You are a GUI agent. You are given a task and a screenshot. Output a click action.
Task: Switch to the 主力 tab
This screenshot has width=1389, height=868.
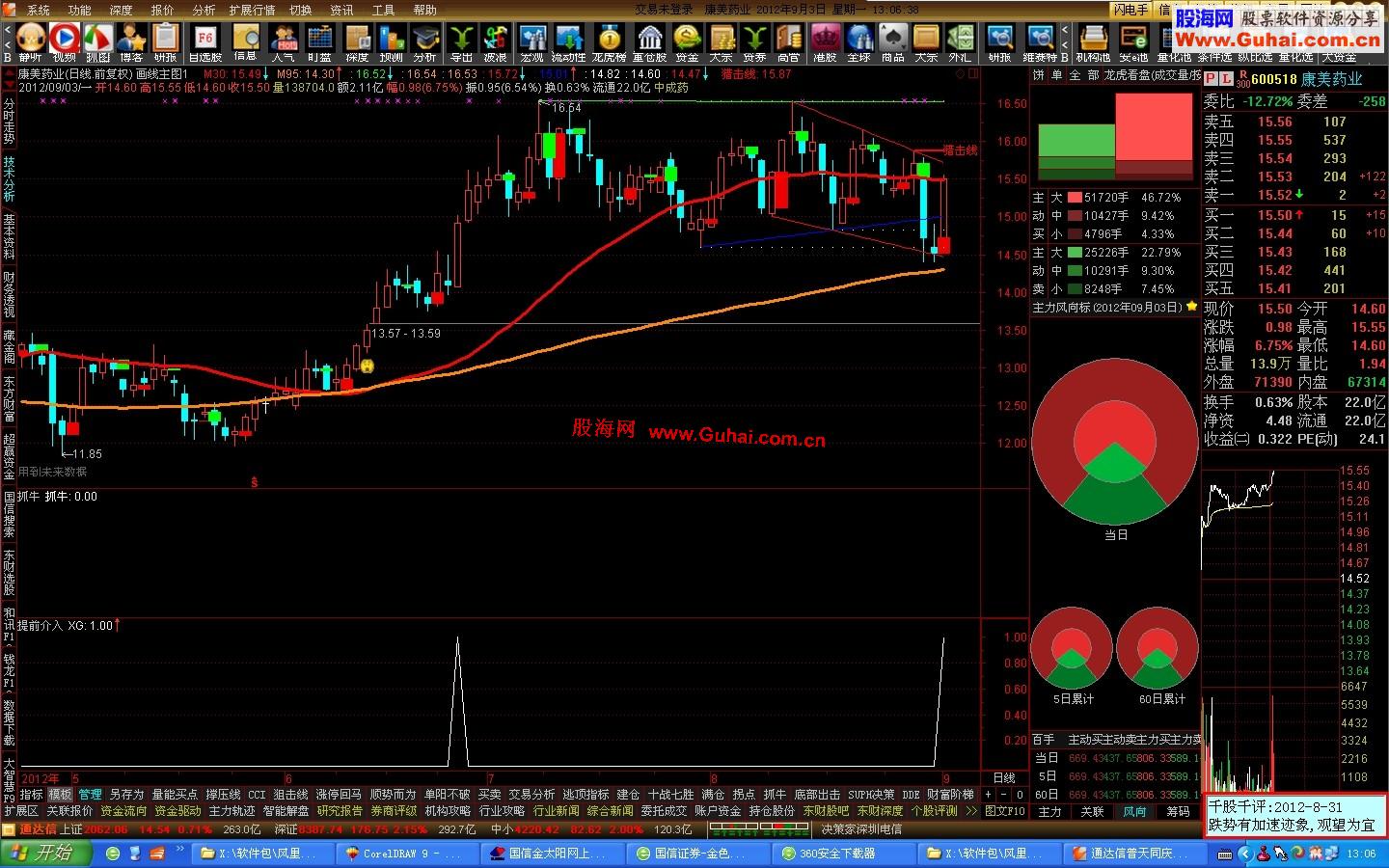pyautogui.click(x=1049, y=812)
